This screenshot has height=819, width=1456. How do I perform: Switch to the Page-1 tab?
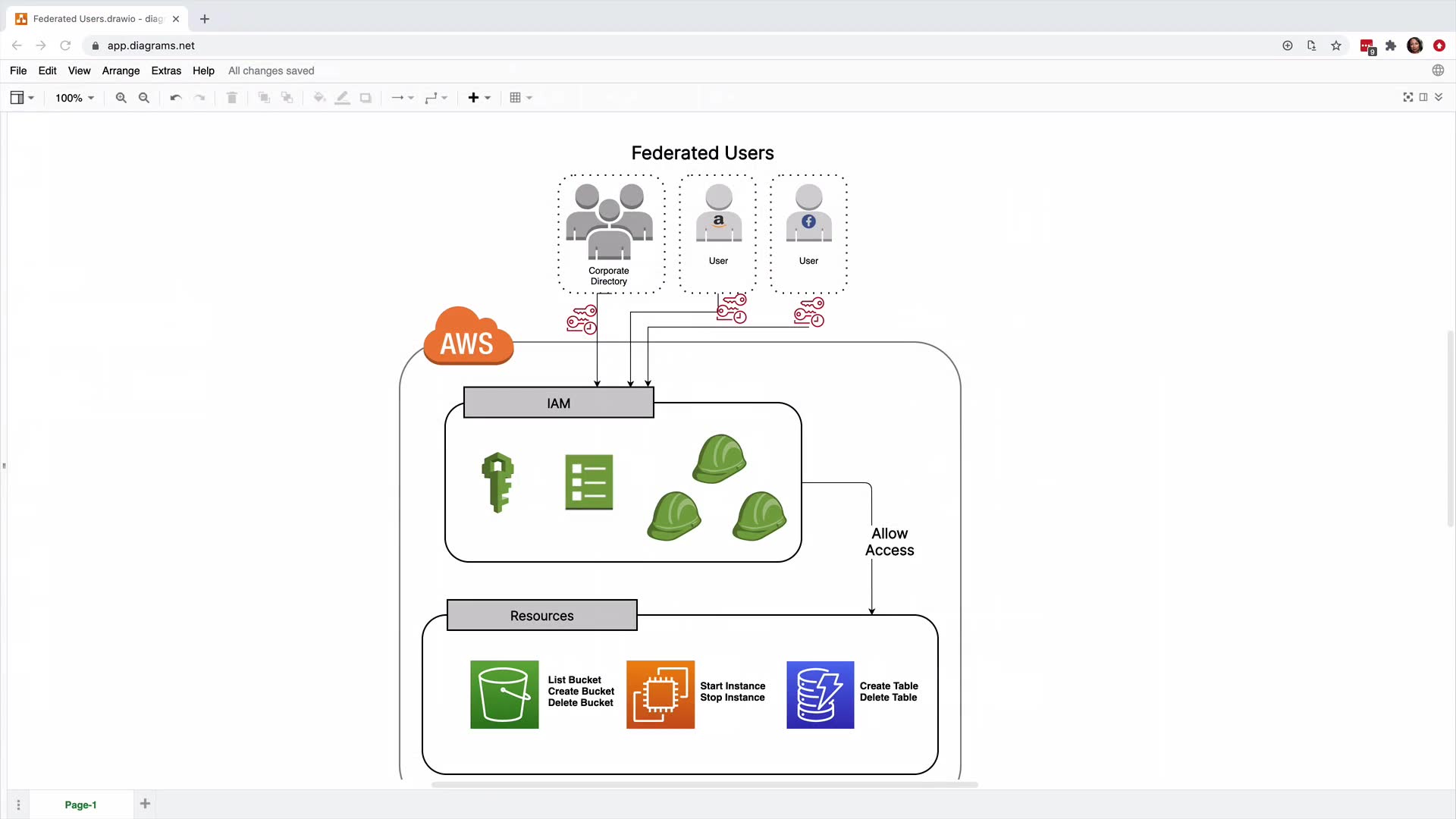click(x=80, y=805)
